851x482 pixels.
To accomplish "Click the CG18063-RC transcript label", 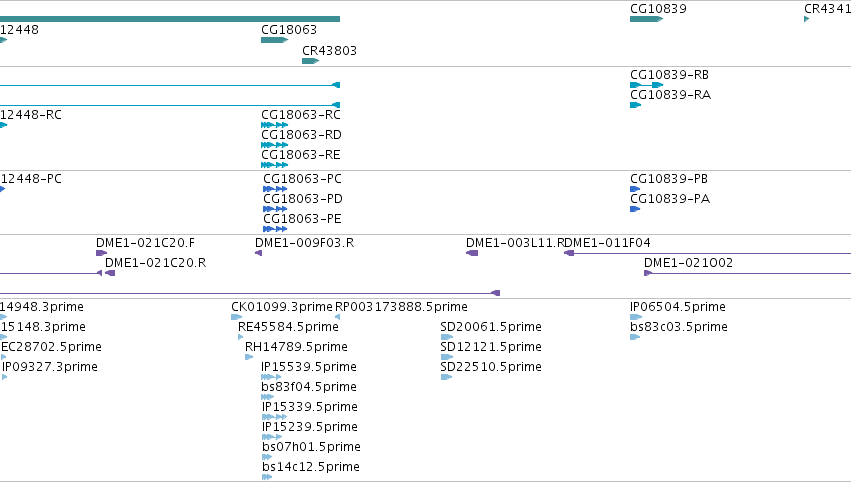I will [x=301, y=115].
